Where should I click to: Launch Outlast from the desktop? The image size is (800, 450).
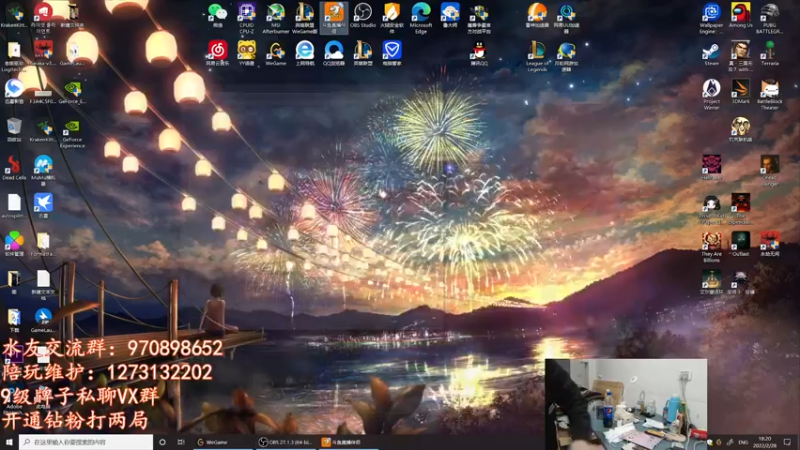[740, 244]
